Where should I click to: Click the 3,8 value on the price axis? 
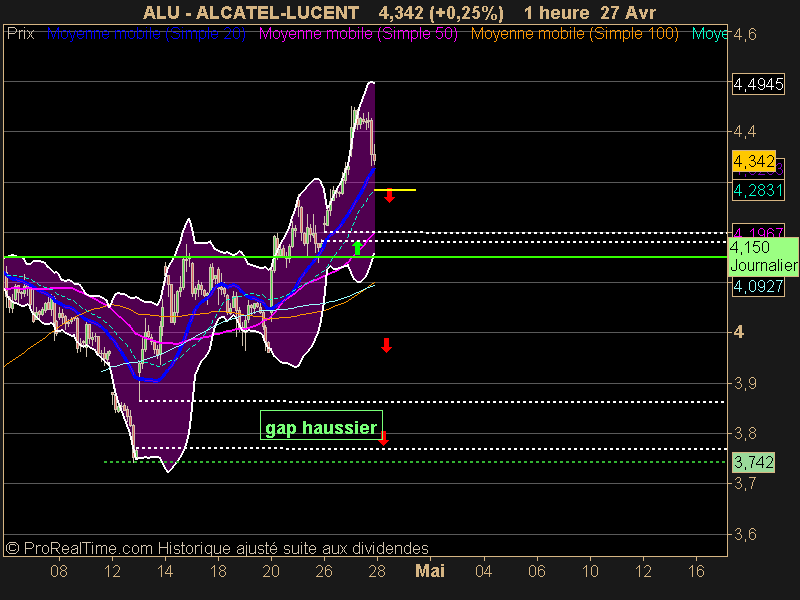pyautogui.click(x=745, y=433)
